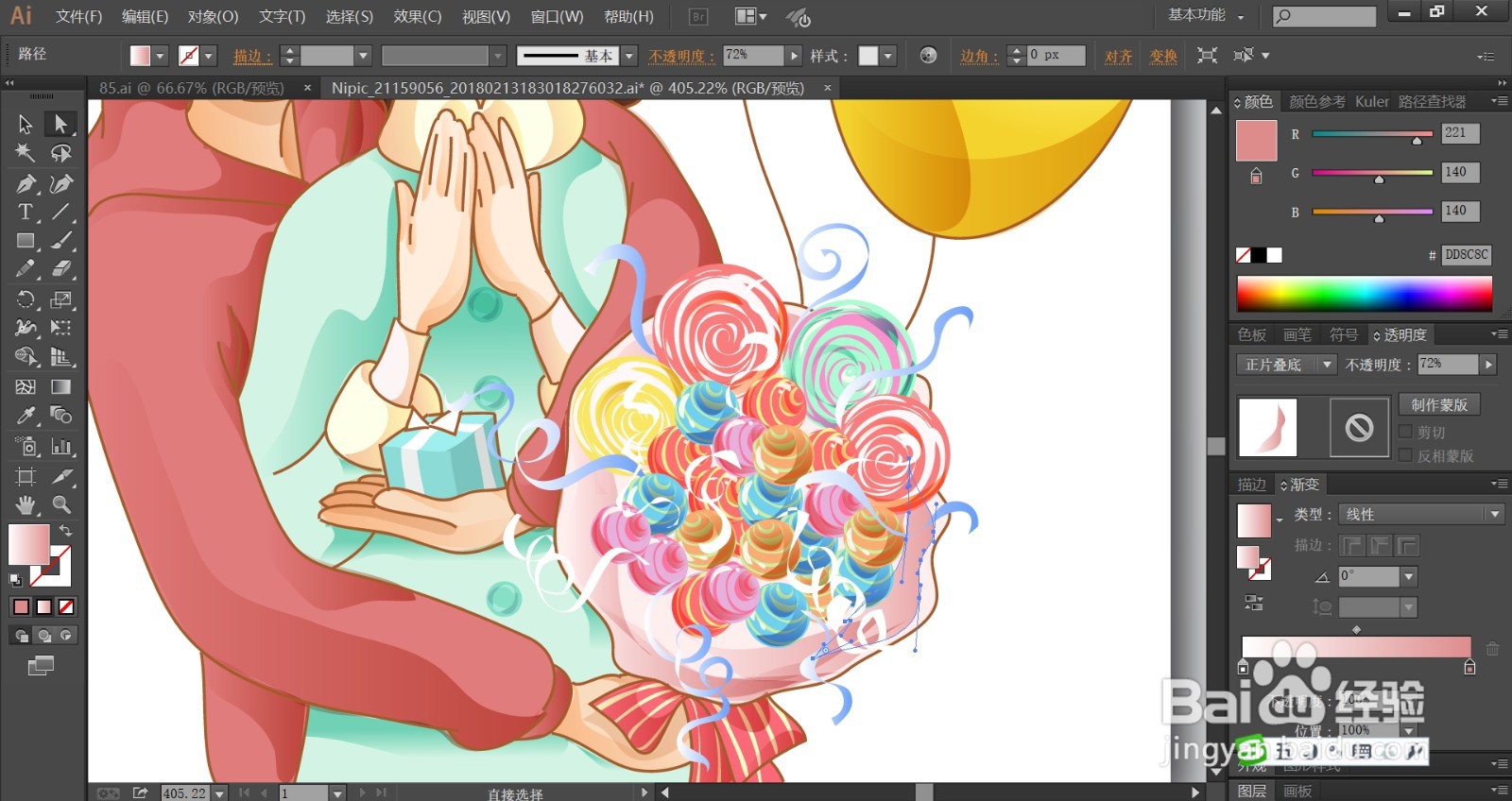
Task: Open the 样式 graphic style dropdown
Action: coord(887,56)
